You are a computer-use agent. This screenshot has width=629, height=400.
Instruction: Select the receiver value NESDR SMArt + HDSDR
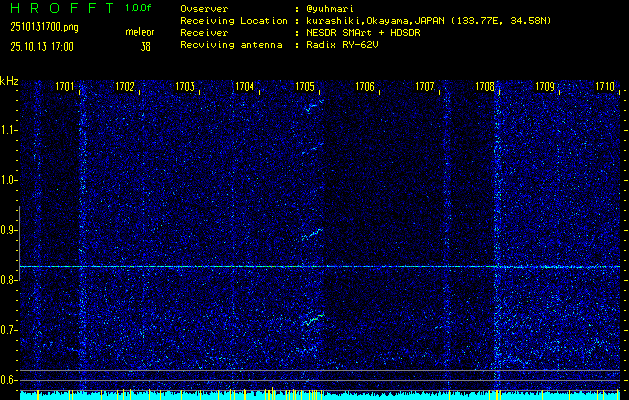[x=363, y=33]
